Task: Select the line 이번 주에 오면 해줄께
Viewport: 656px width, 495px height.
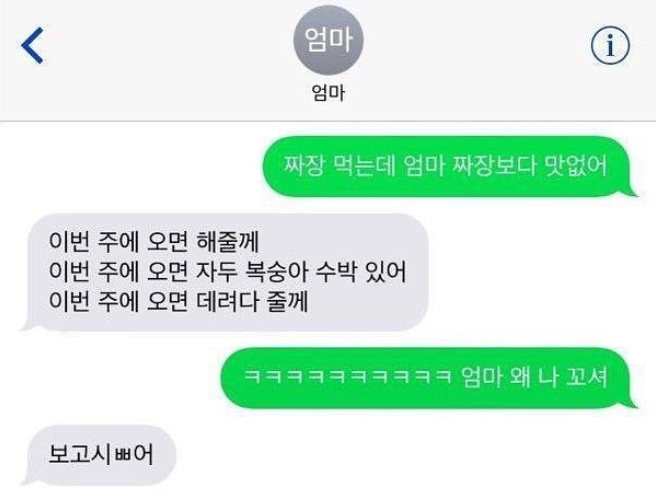Action: 154,241
